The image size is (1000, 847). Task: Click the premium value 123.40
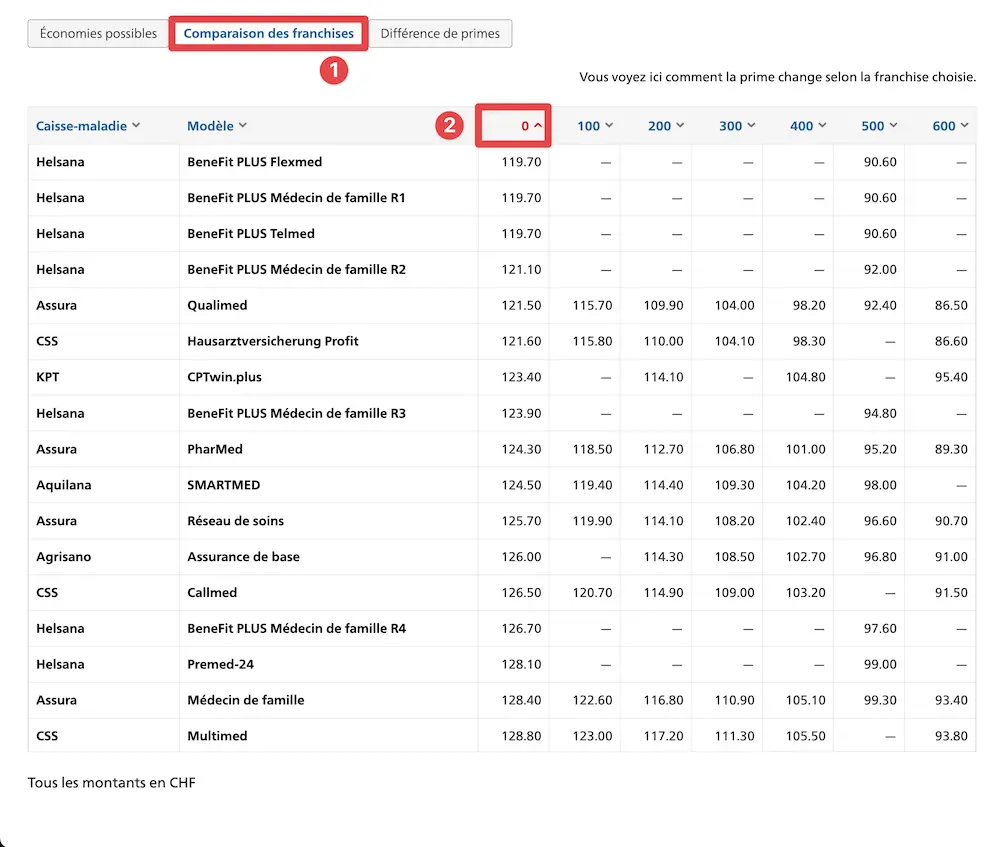click(521, 377)
